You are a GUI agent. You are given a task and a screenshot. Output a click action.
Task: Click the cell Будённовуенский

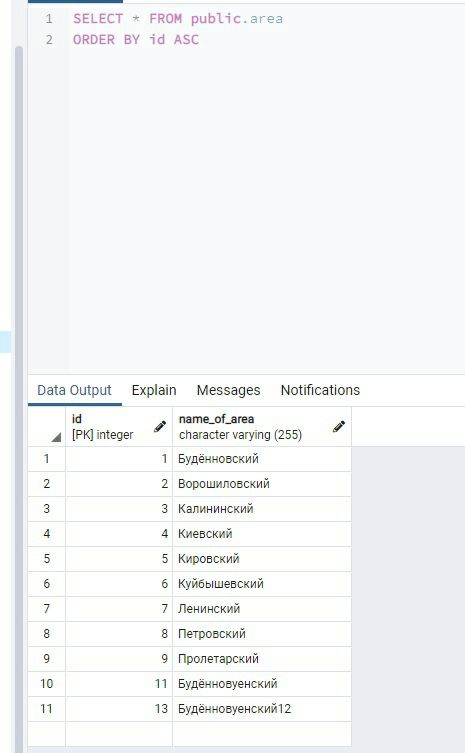pos(262,684)
